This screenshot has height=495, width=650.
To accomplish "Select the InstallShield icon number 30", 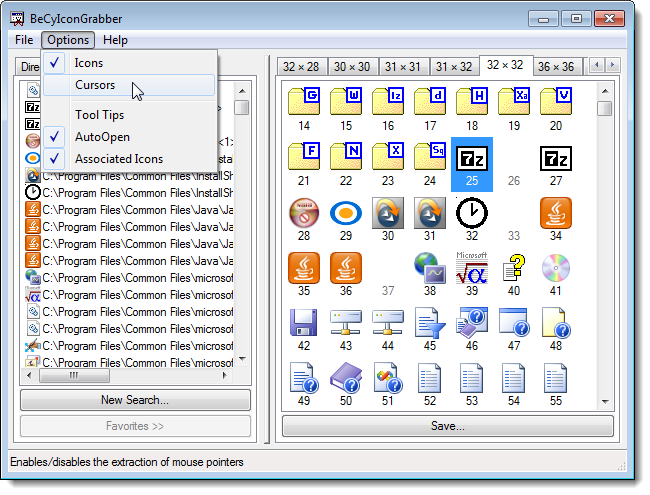I will tap(388, 213).
